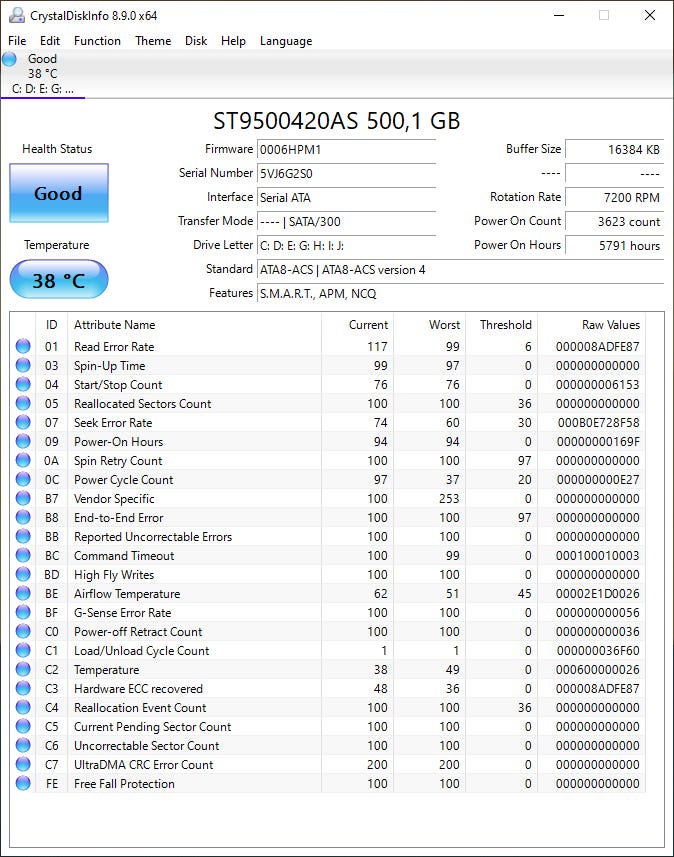Select the C: D: E: G: drive tab
Screen dimensions: 674x857
tap(42, 88)
